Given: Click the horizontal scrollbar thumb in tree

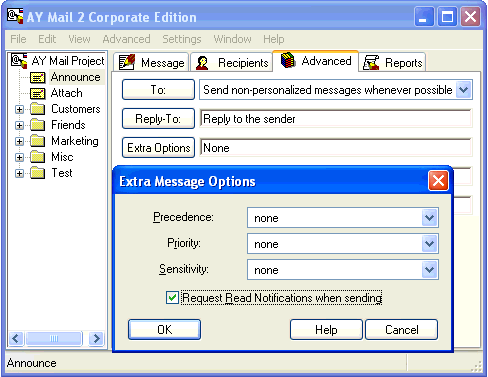Looking at the screenshot, I should pyautogui.click(x=54, y=338).
